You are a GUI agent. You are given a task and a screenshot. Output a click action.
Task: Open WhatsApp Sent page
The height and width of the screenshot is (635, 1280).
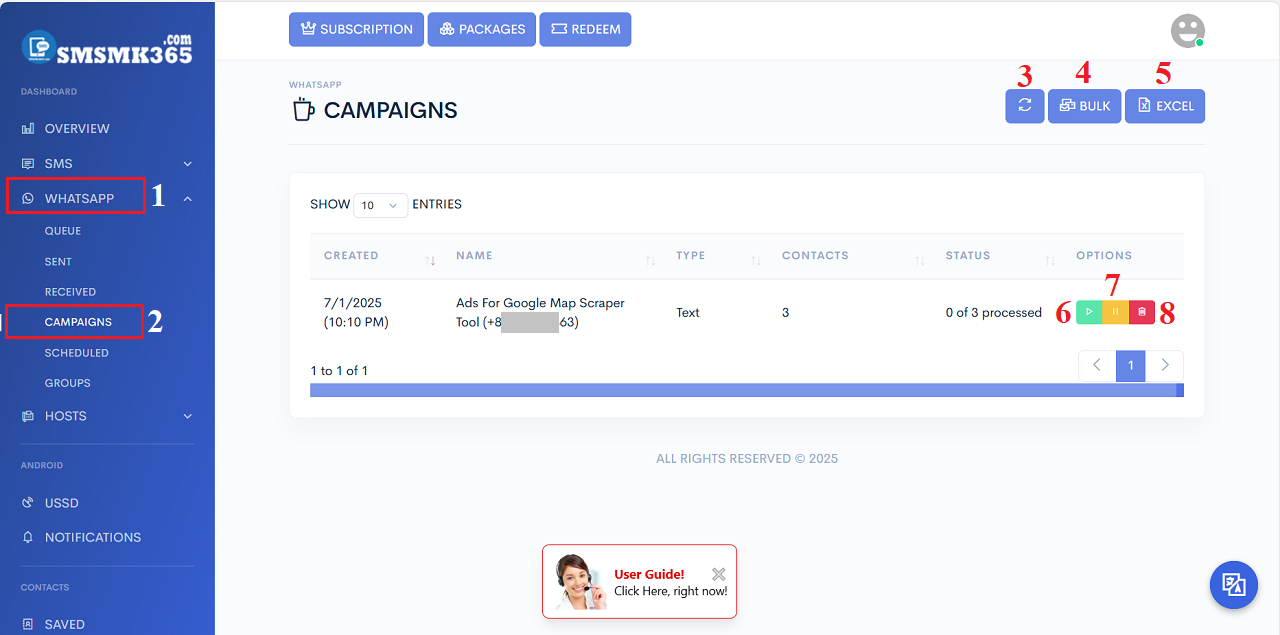58,261
